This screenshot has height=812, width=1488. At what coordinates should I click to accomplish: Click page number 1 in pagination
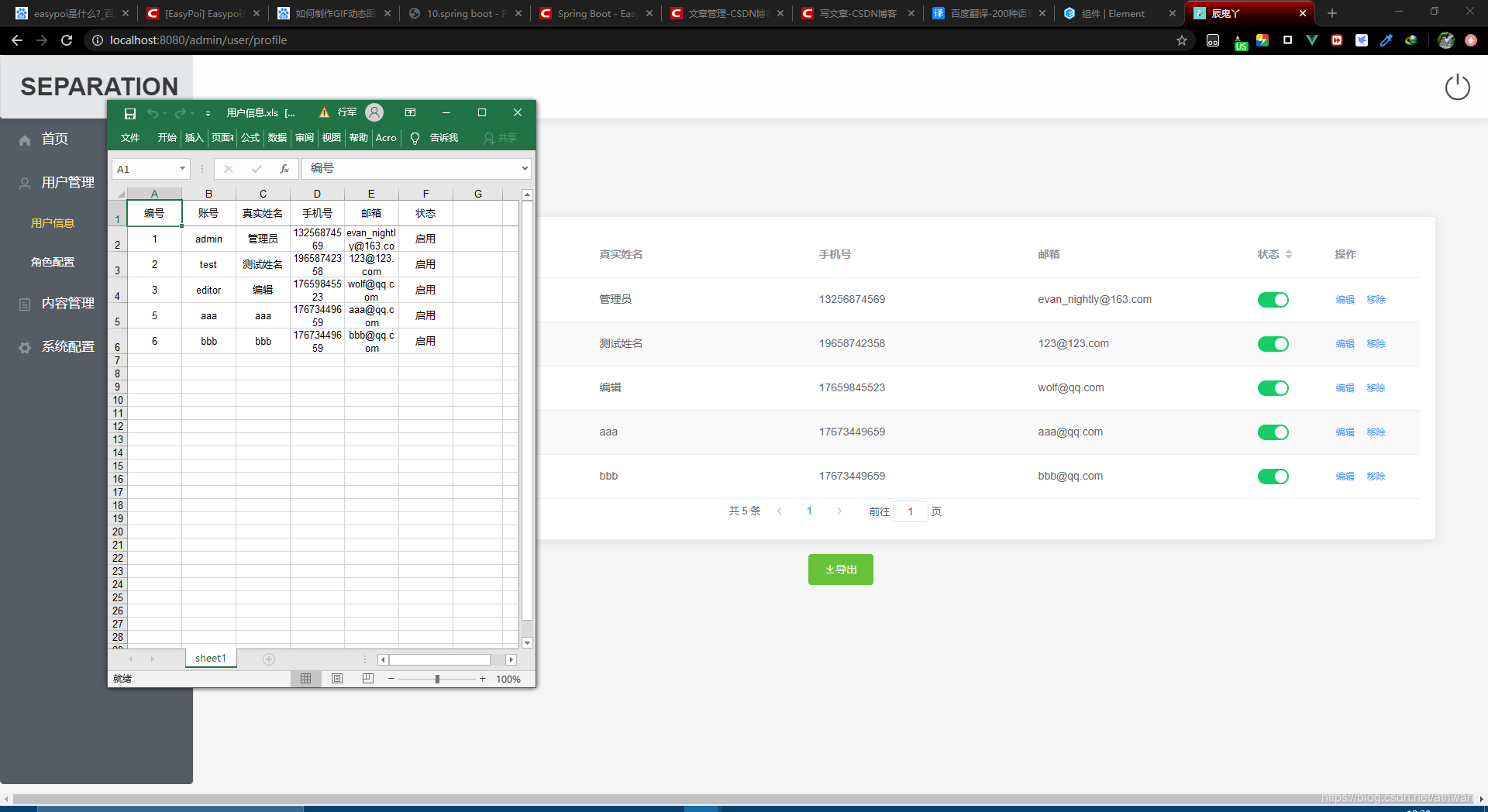(x=810, y=511)
